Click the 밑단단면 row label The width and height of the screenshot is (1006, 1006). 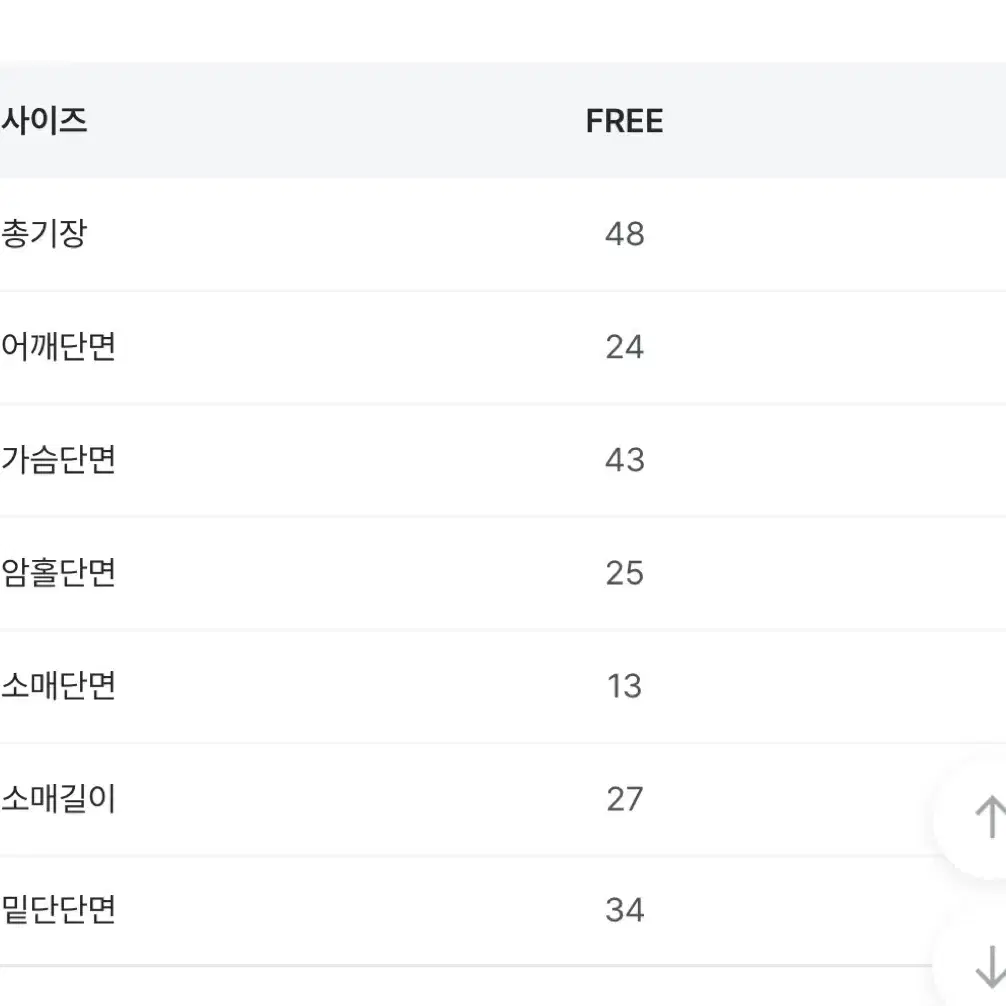pyautogui.click(x=58, y=910)
